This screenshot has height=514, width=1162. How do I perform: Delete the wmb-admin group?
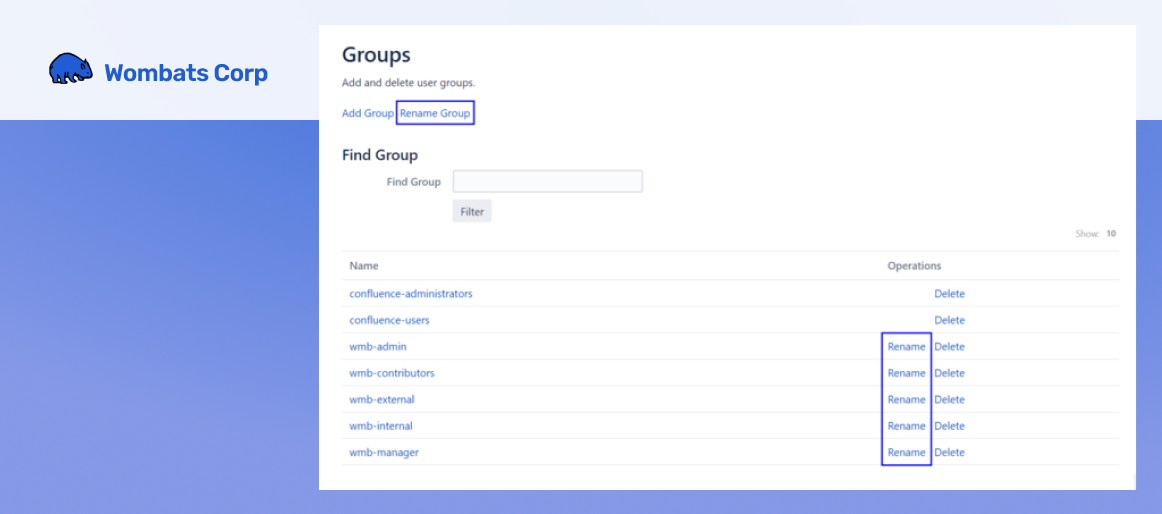[949, 347]
